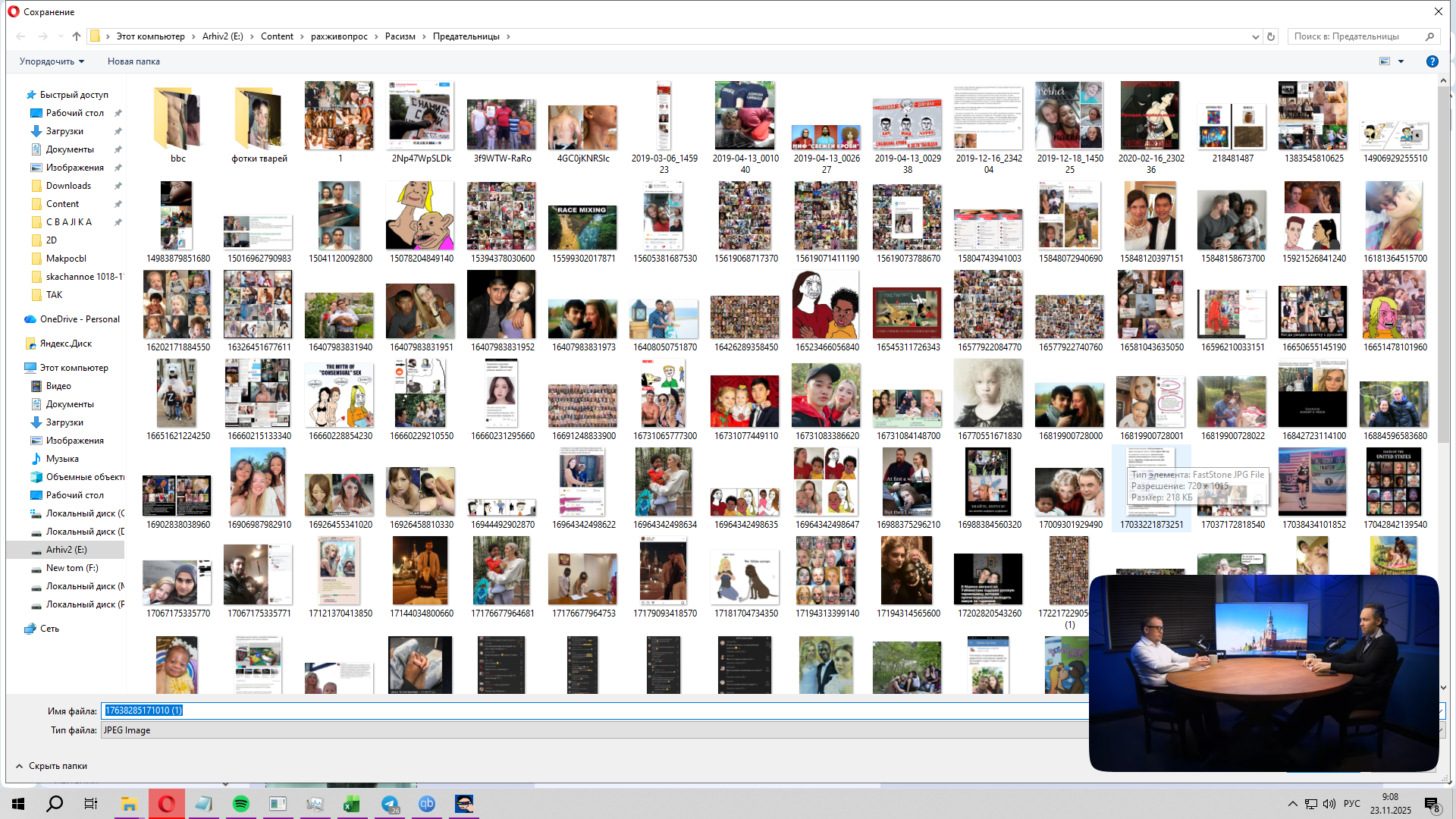Select Расизм in the breadcrumb path
The width and height of the screenshot is (1456, 819).
point(400,36)
